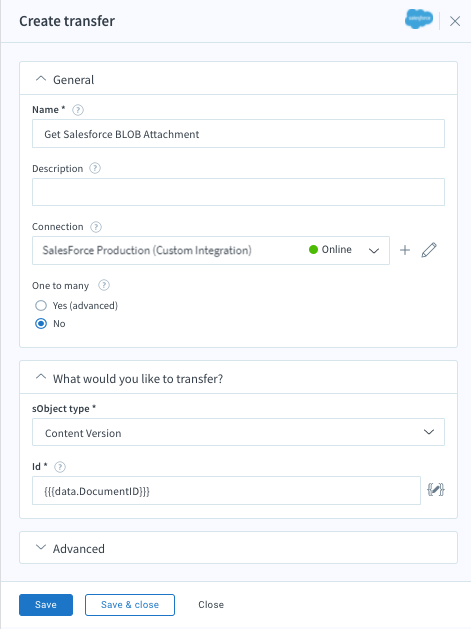Viewport: 471px width, 629px height.
Task: Click the Close text button
Action: pos(211,605)
